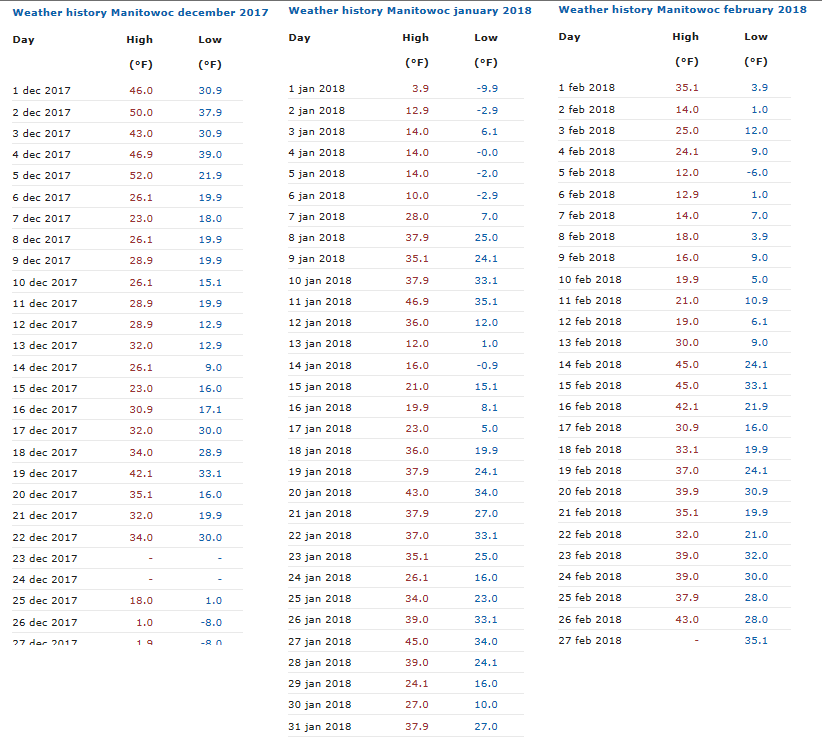This screenshot has width=822, height=744.
Task: Click the 15.1 low on 10 dec 2017
Action: coord(210,282)
